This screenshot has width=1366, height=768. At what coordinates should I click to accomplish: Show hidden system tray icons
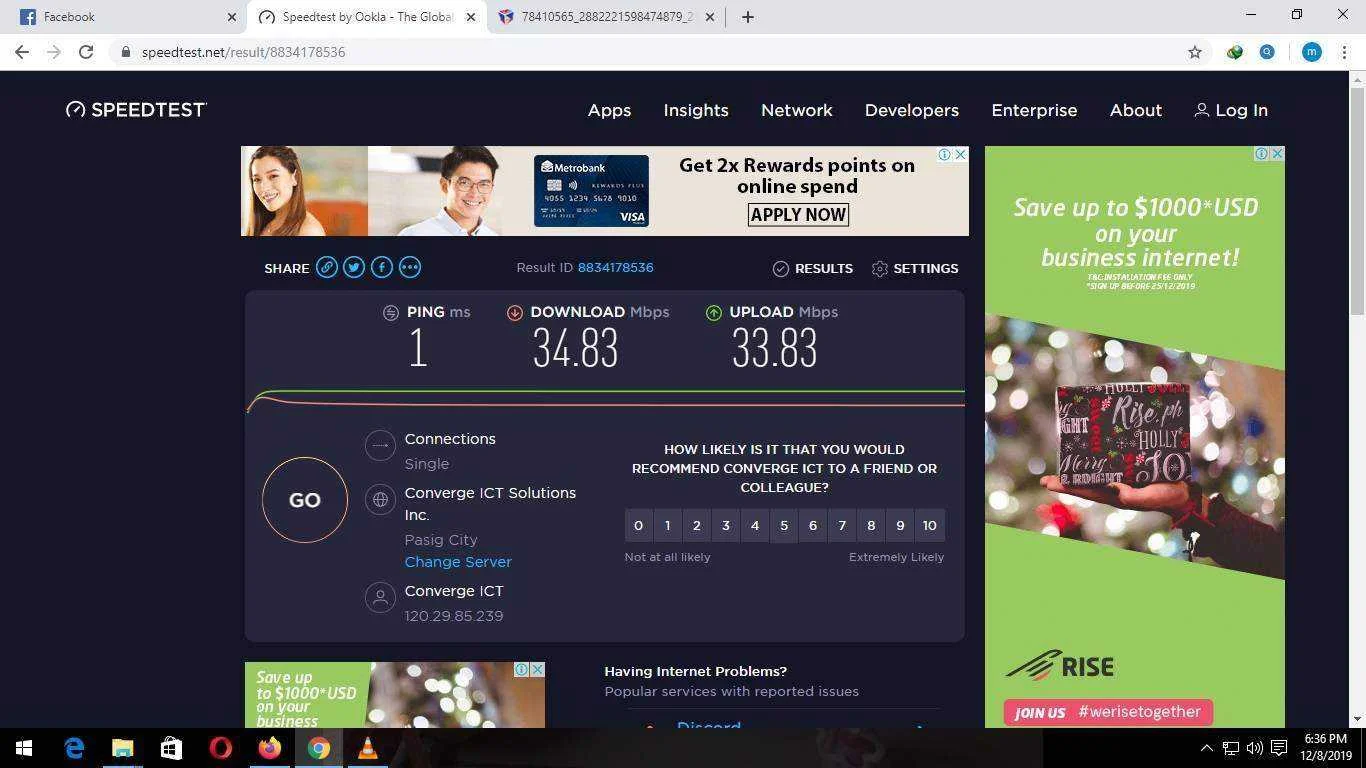1206,748
